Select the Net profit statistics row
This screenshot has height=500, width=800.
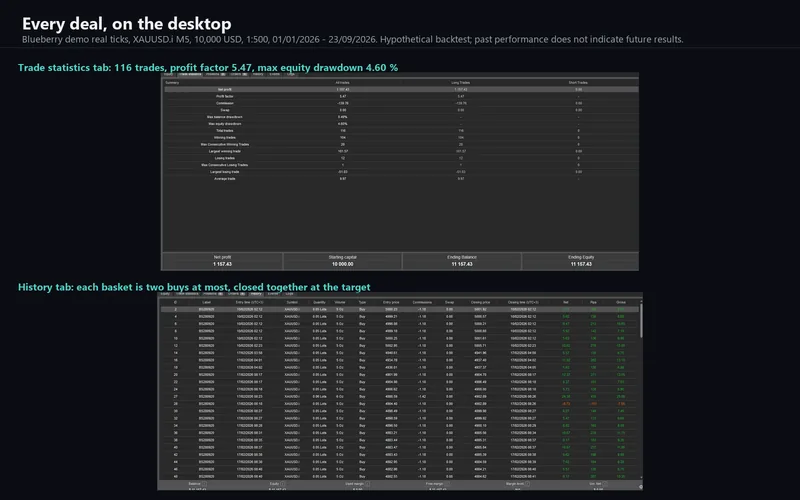click(x=401, y=89)
